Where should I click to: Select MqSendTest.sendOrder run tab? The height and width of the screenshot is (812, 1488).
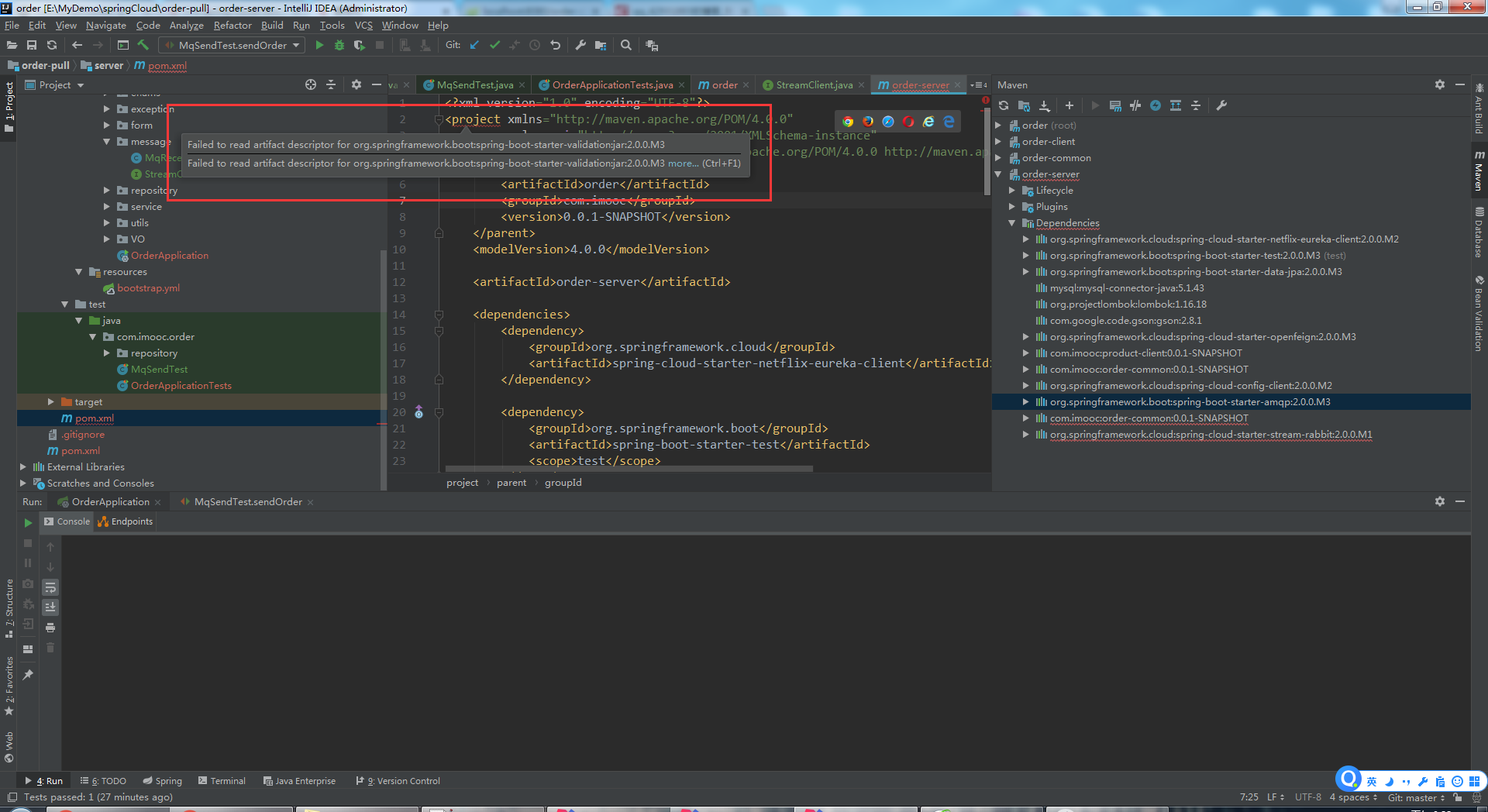[x=248, y=502]
